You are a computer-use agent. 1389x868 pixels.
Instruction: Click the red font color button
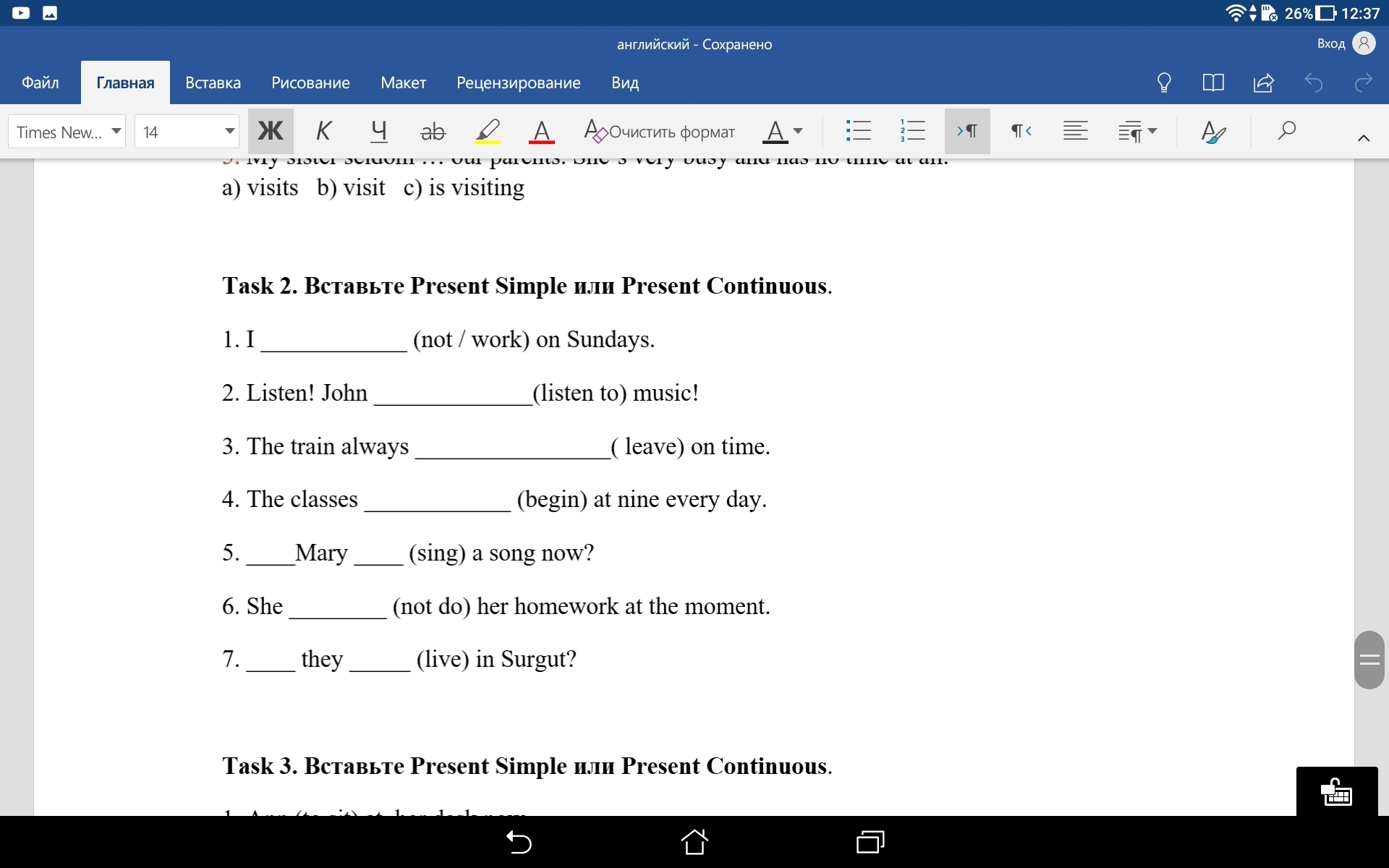pyautogui.click(x=541, y=132)
